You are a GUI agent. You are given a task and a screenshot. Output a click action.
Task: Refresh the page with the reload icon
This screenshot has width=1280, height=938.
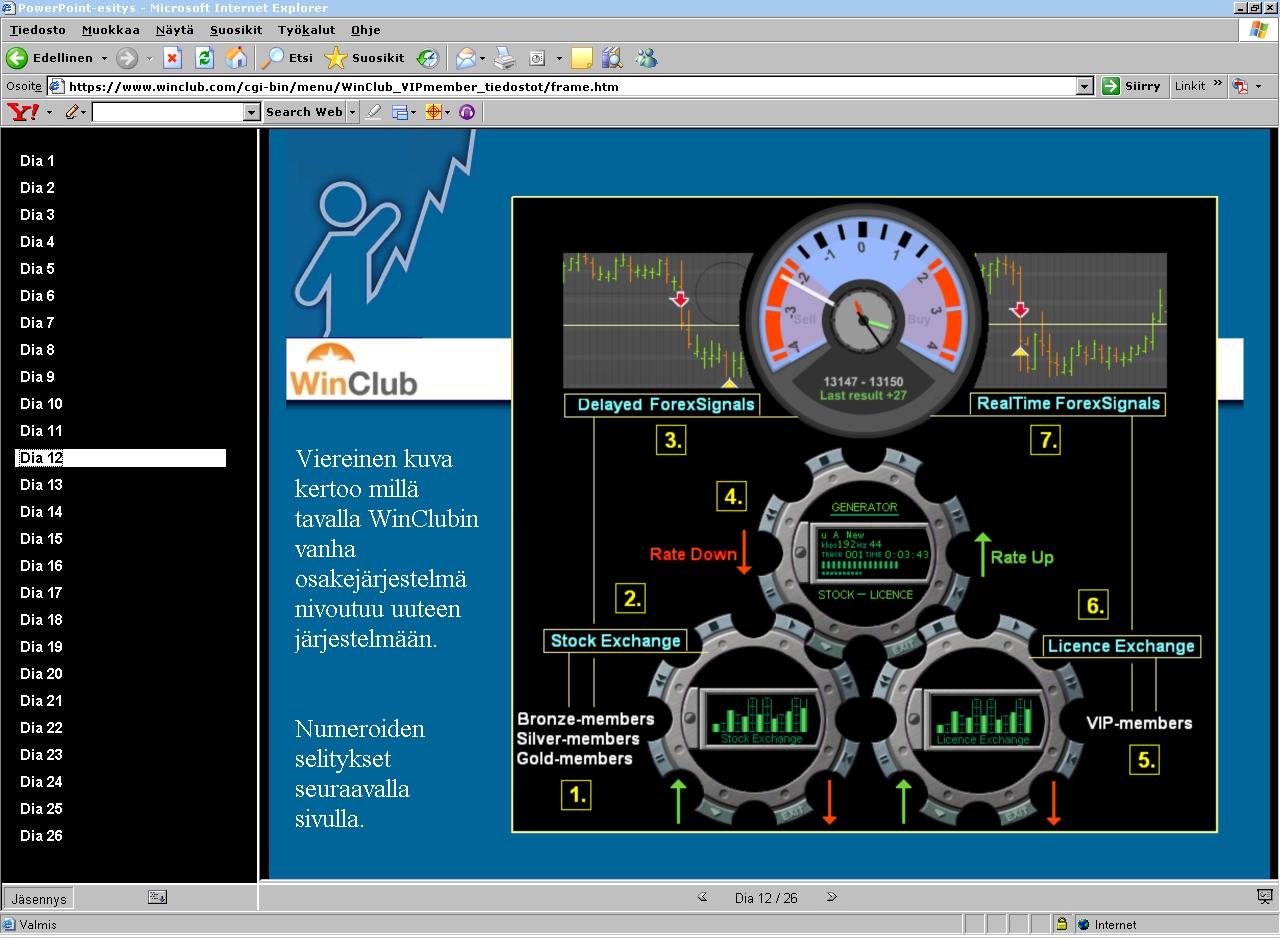204,58
